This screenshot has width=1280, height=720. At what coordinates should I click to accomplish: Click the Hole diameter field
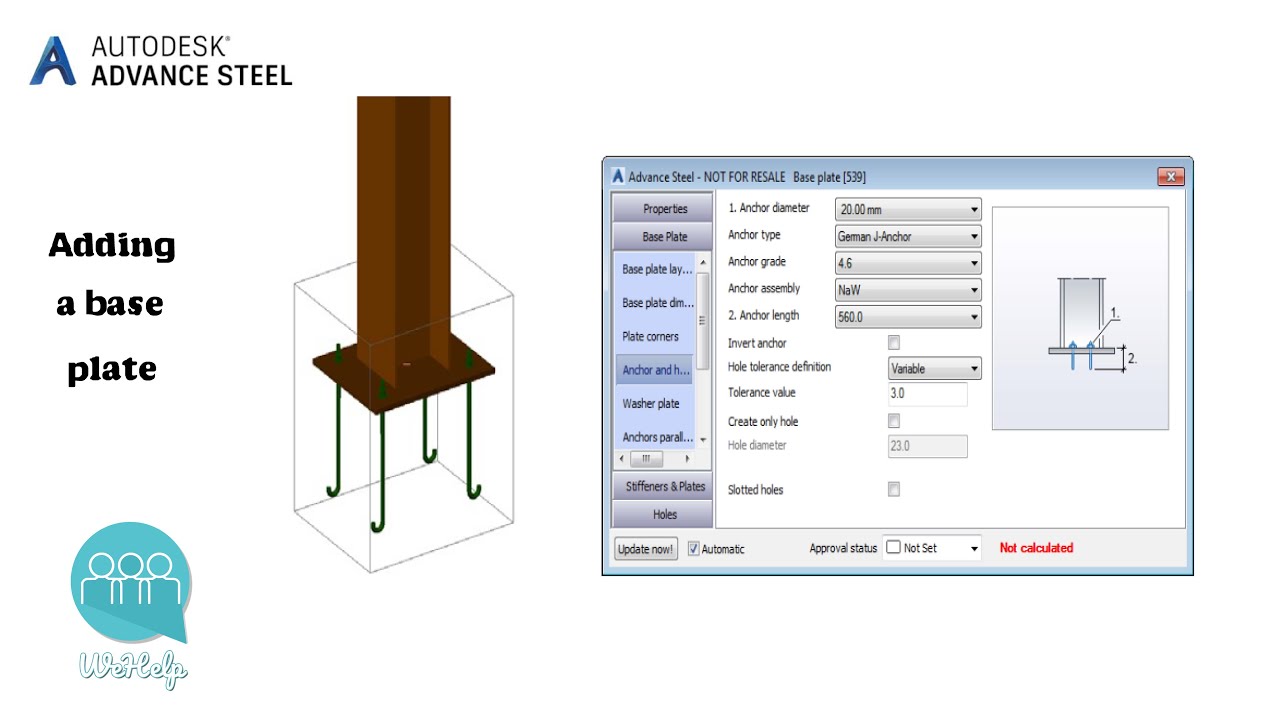(x=928, y=446)
